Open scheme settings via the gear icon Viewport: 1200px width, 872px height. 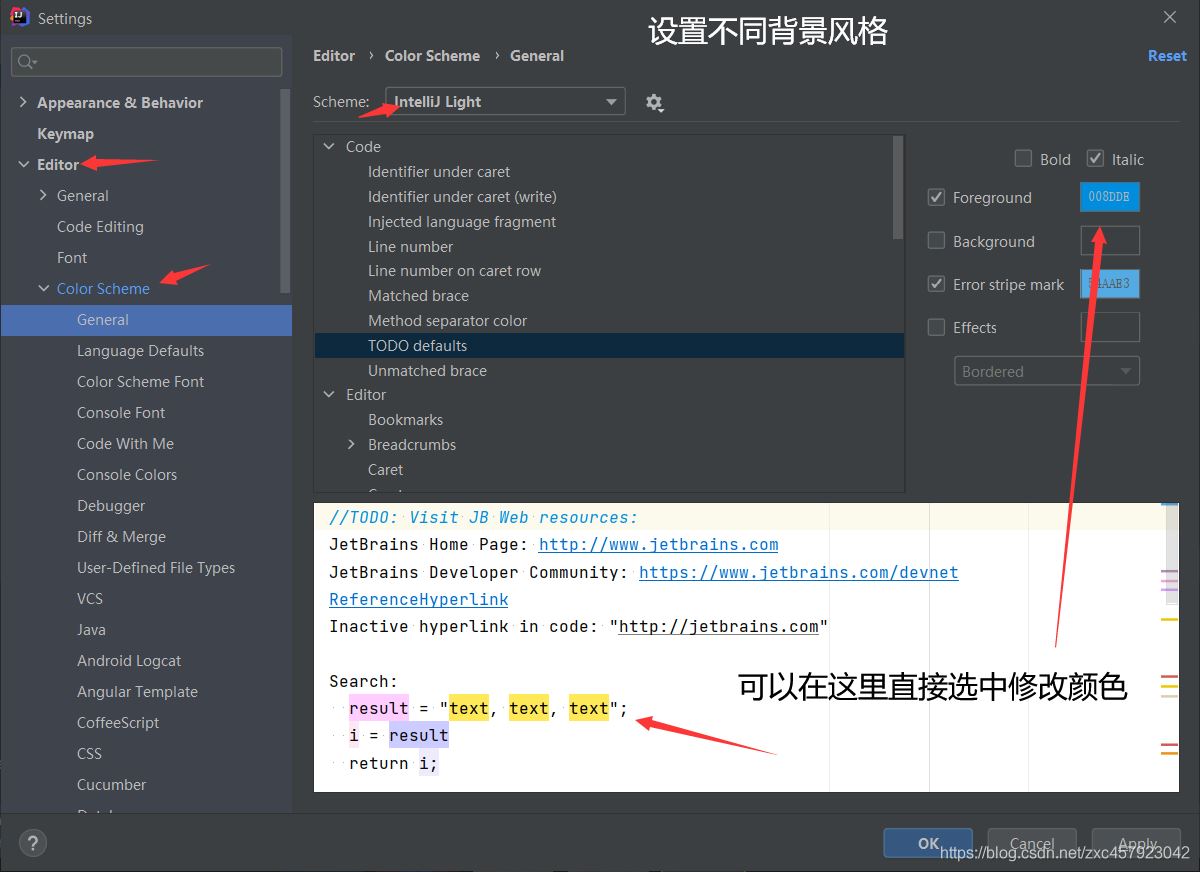[655, 101]
